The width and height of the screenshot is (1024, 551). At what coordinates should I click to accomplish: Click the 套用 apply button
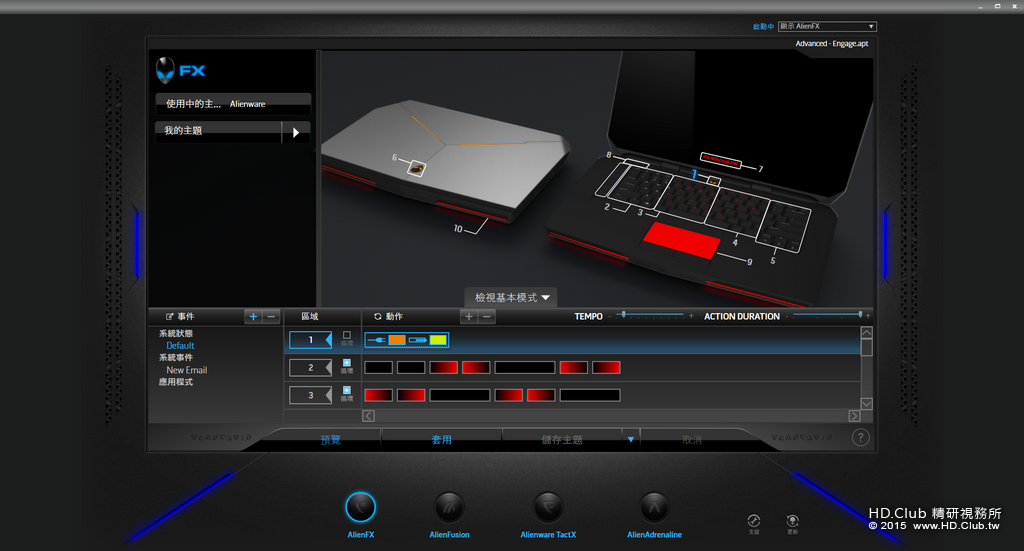point(441,439)
